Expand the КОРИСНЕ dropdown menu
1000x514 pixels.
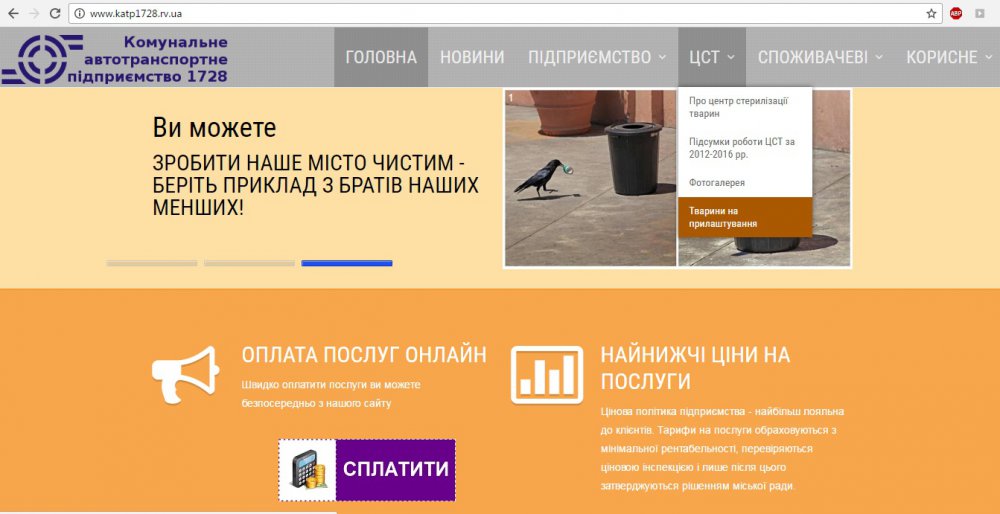[949, 57]
